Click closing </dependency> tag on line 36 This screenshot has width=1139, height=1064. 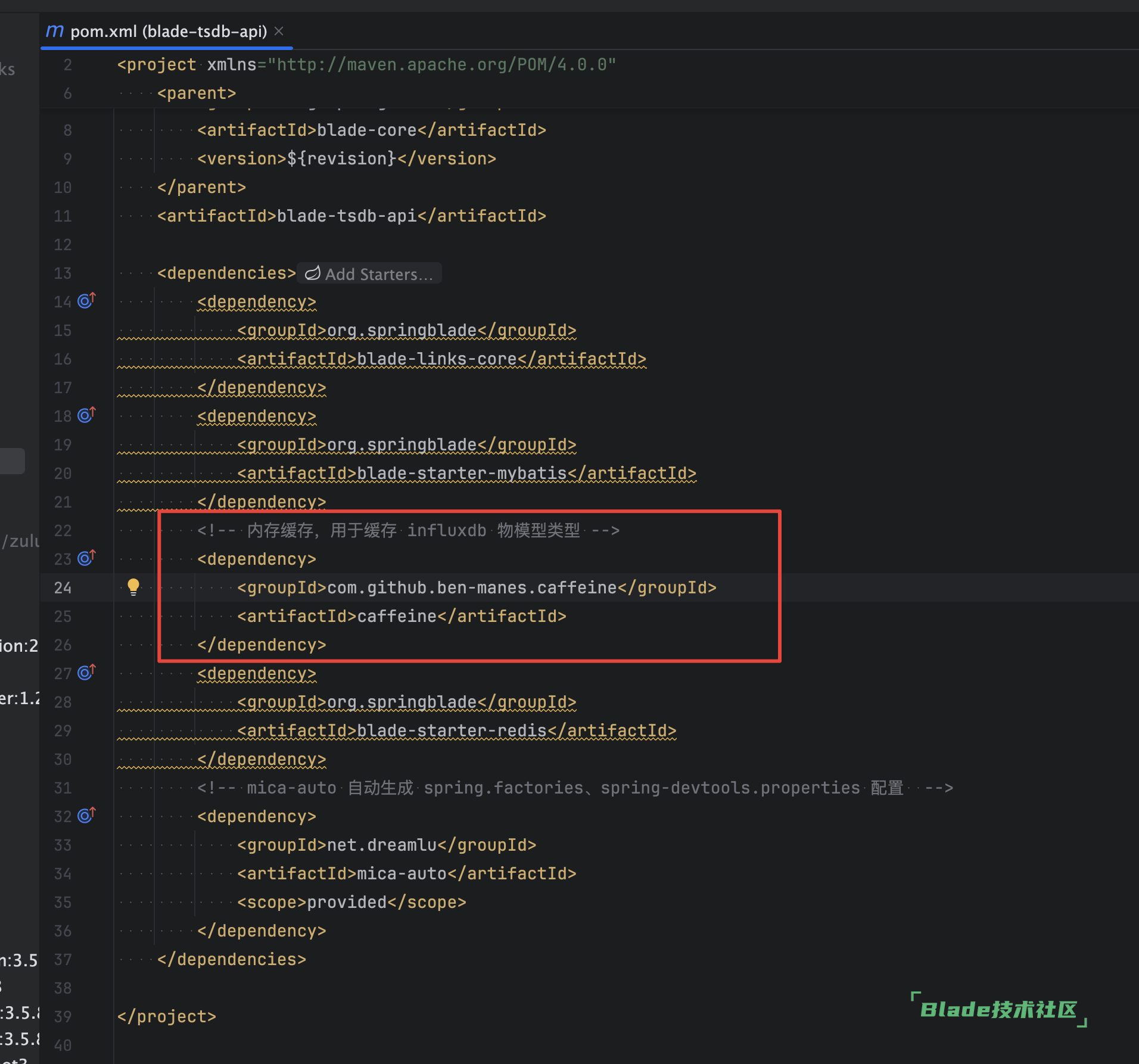[x=262, y=931]
